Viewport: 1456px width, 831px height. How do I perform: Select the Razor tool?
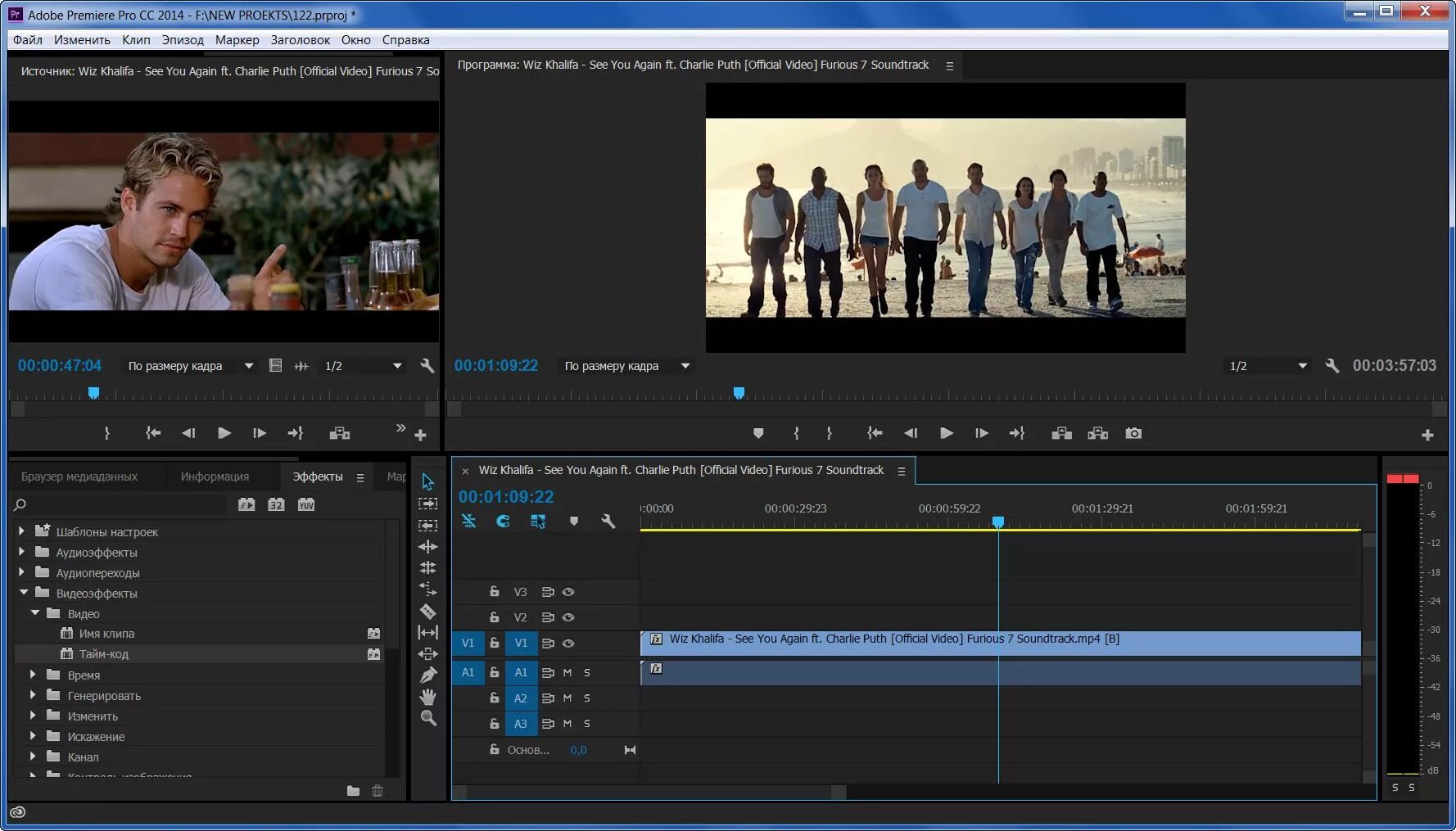pos(427,611)
